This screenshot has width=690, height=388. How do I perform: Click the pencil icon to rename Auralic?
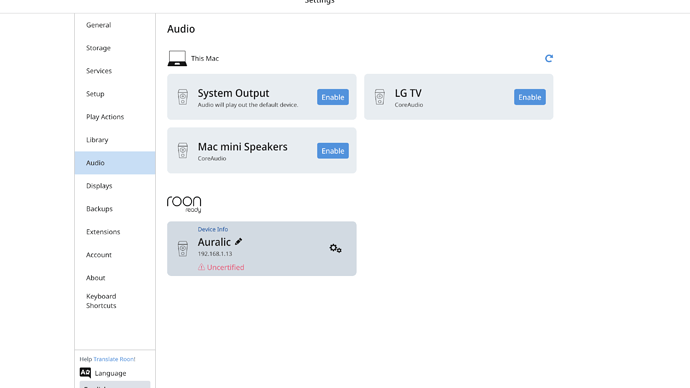coord(239,242)
